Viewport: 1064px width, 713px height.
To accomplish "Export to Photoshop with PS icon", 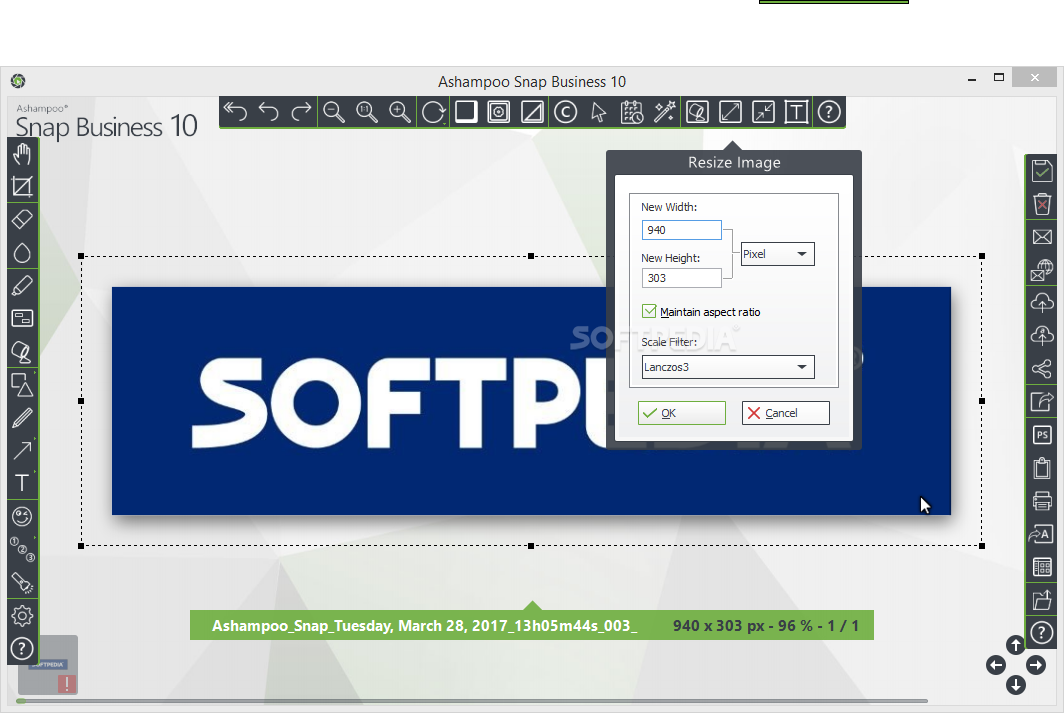I will point(1042,435).
